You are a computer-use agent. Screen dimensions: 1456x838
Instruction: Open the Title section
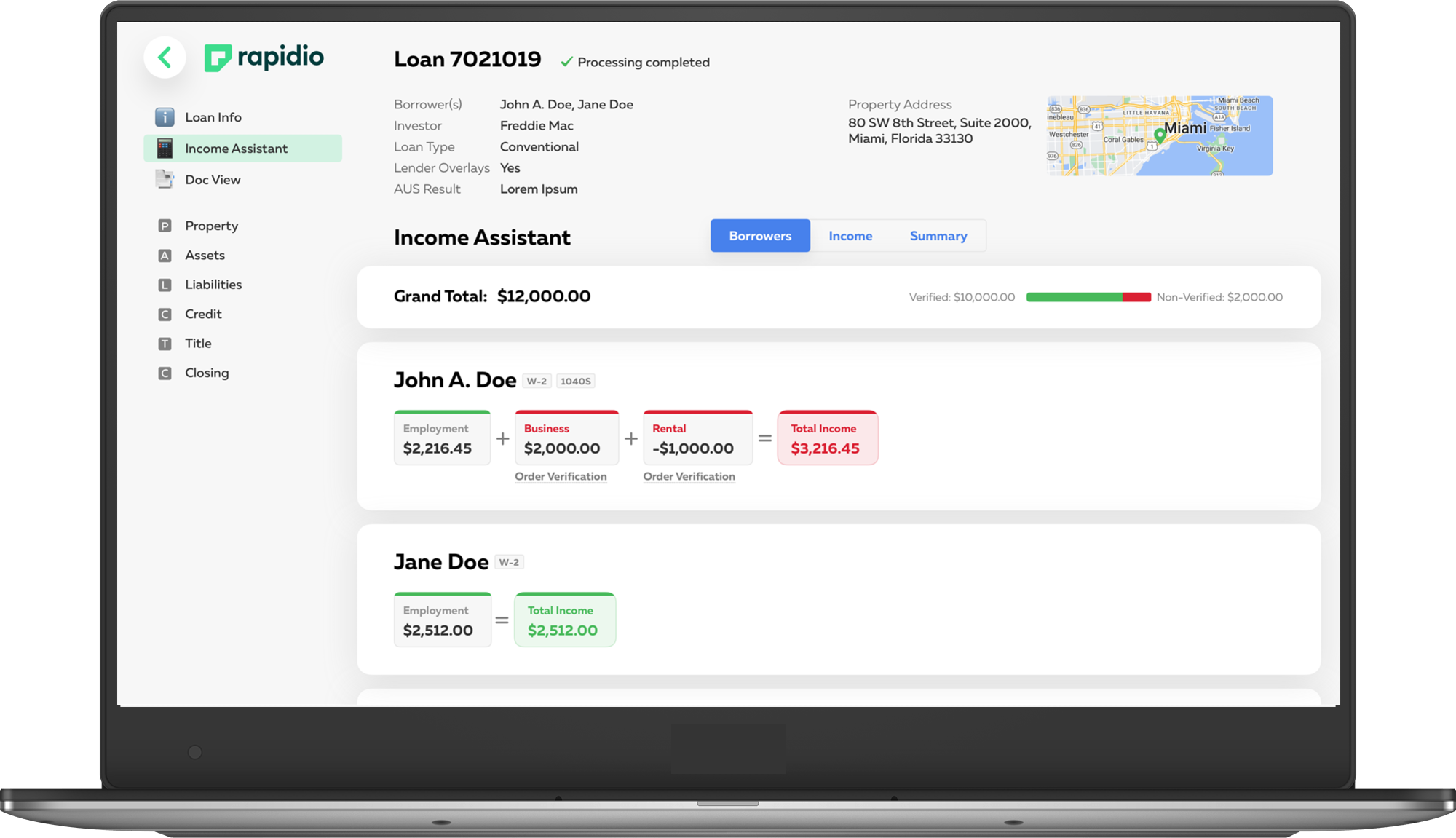pyautogui.click(x=198, y=344)
